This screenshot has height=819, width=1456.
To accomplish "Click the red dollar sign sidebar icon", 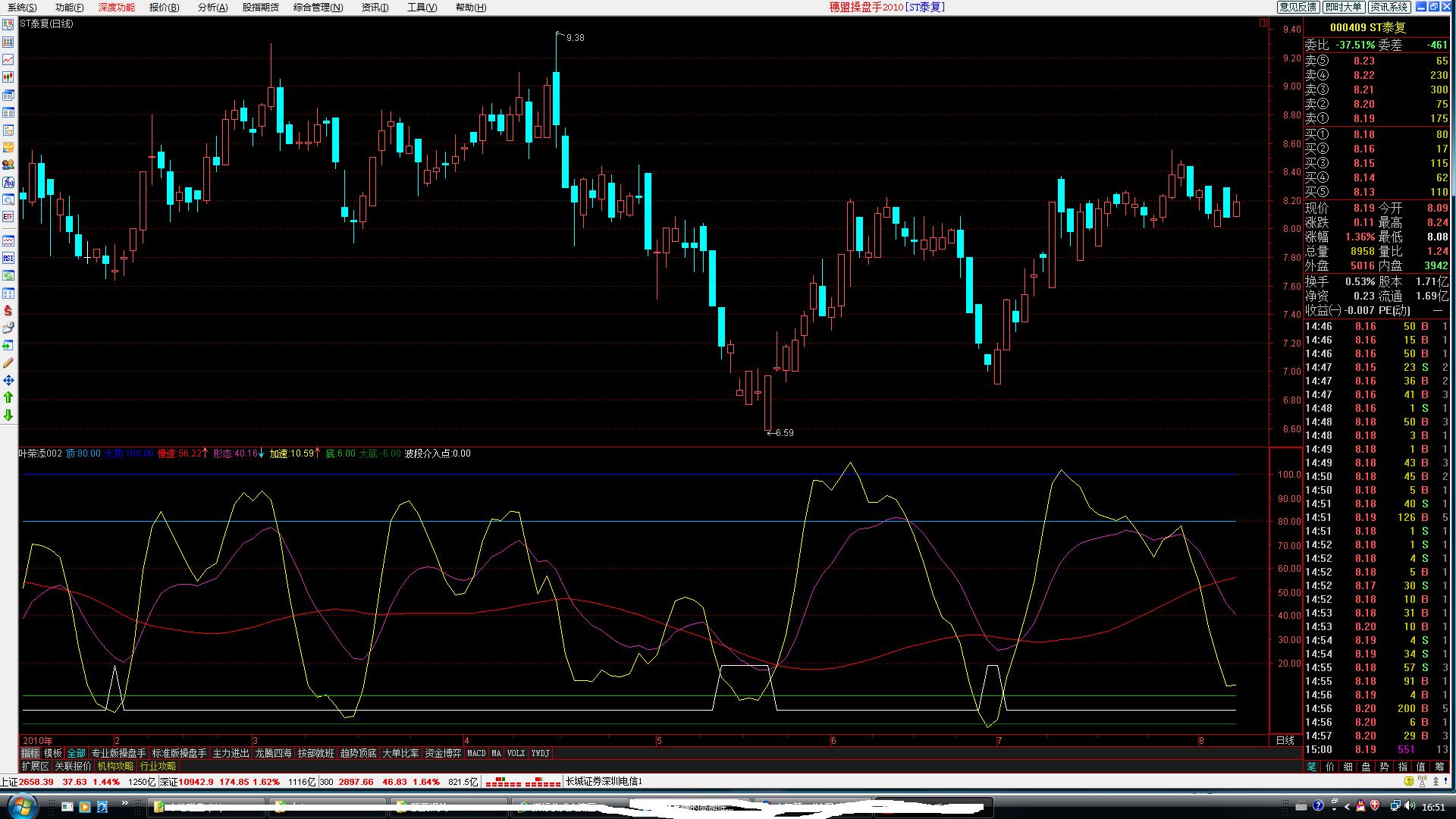I will point(8,311).
